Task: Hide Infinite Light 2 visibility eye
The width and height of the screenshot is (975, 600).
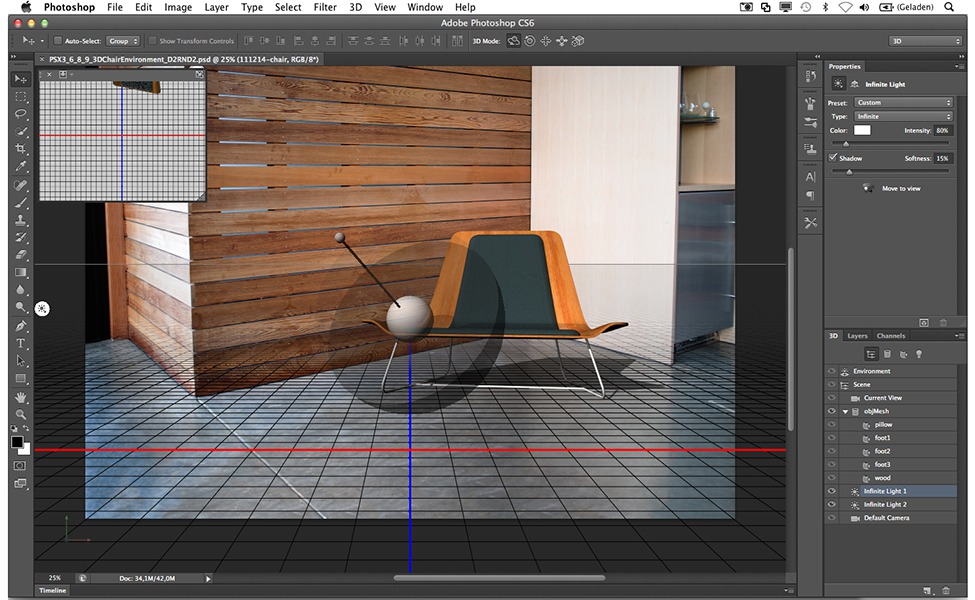Action: click(x=831, y=505)
